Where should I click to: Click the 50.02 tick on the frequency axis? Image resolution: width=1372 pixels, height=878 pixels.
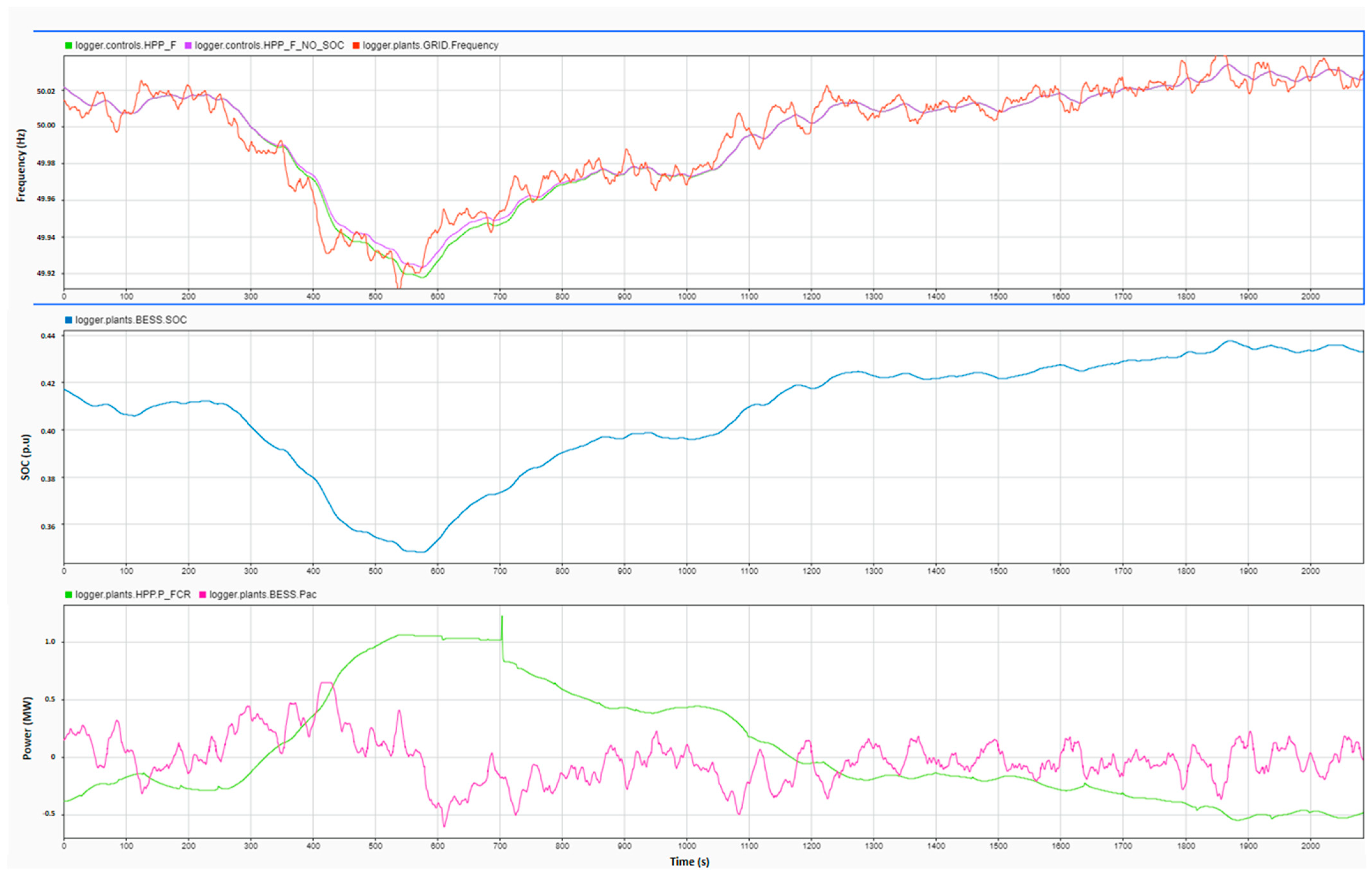[46, 91]
